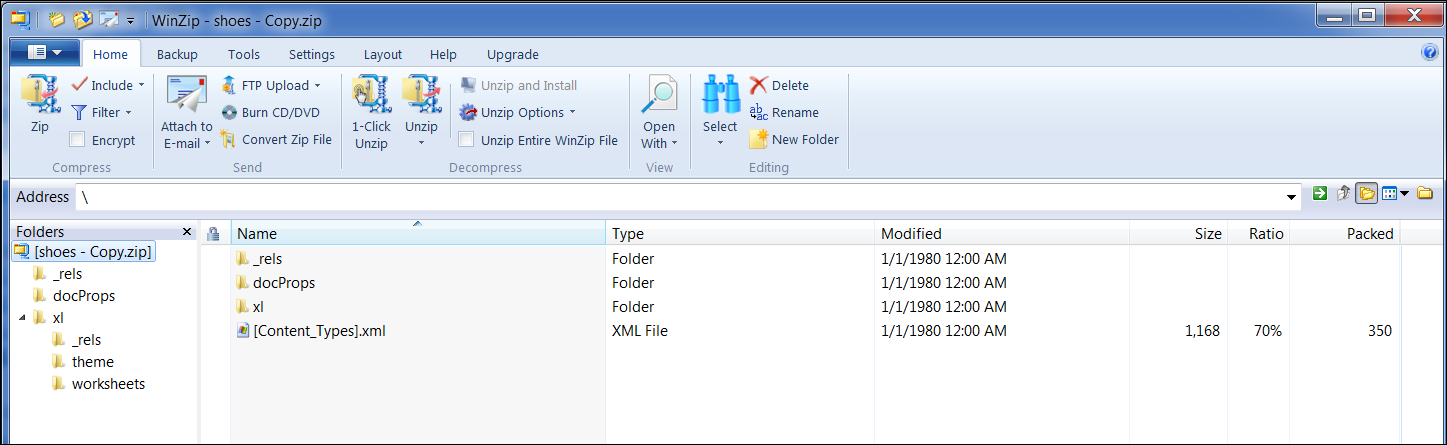Click the WinZip help question mark icon

[1429, 53]
